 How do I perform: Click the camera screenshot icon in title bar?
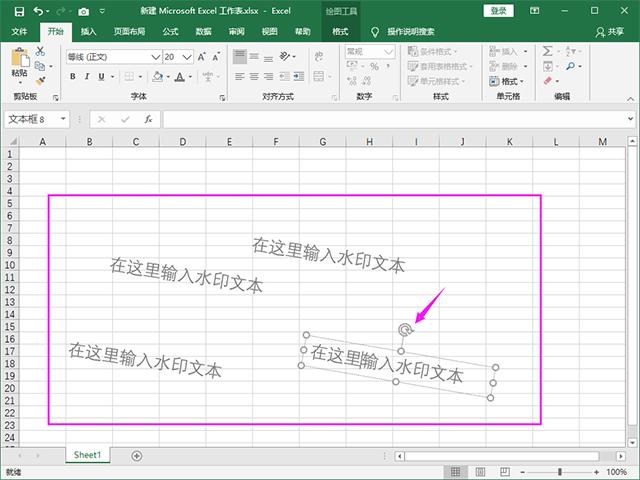click(x=83, y=11)
